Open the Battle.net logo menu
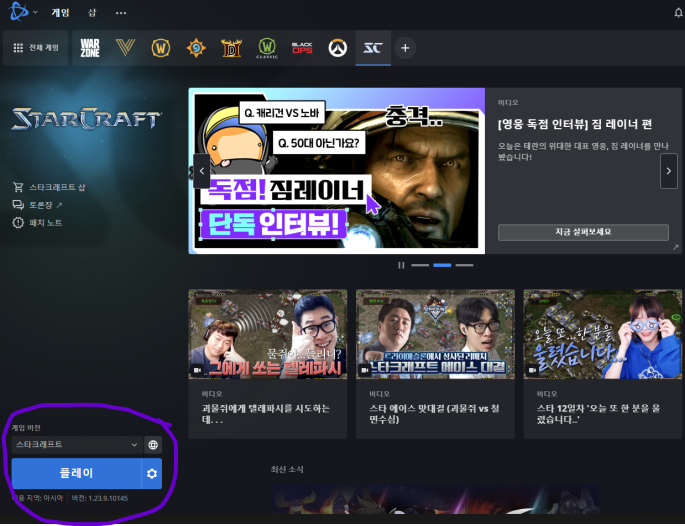Screen dimensions: 685x526 [x=18, y=12]
